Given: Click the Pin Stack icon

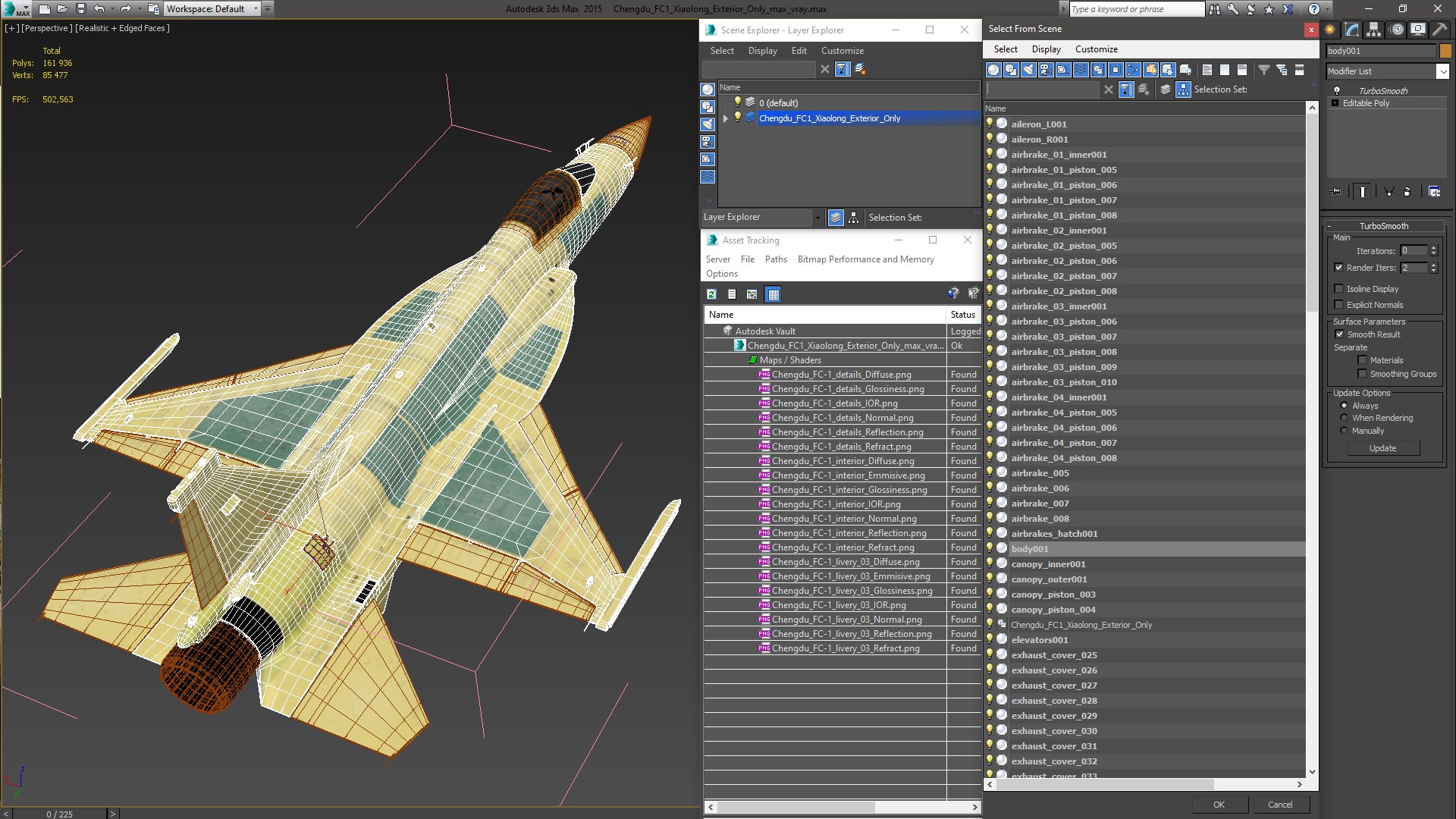Looking at the screenshot, I should [1335, 192].
